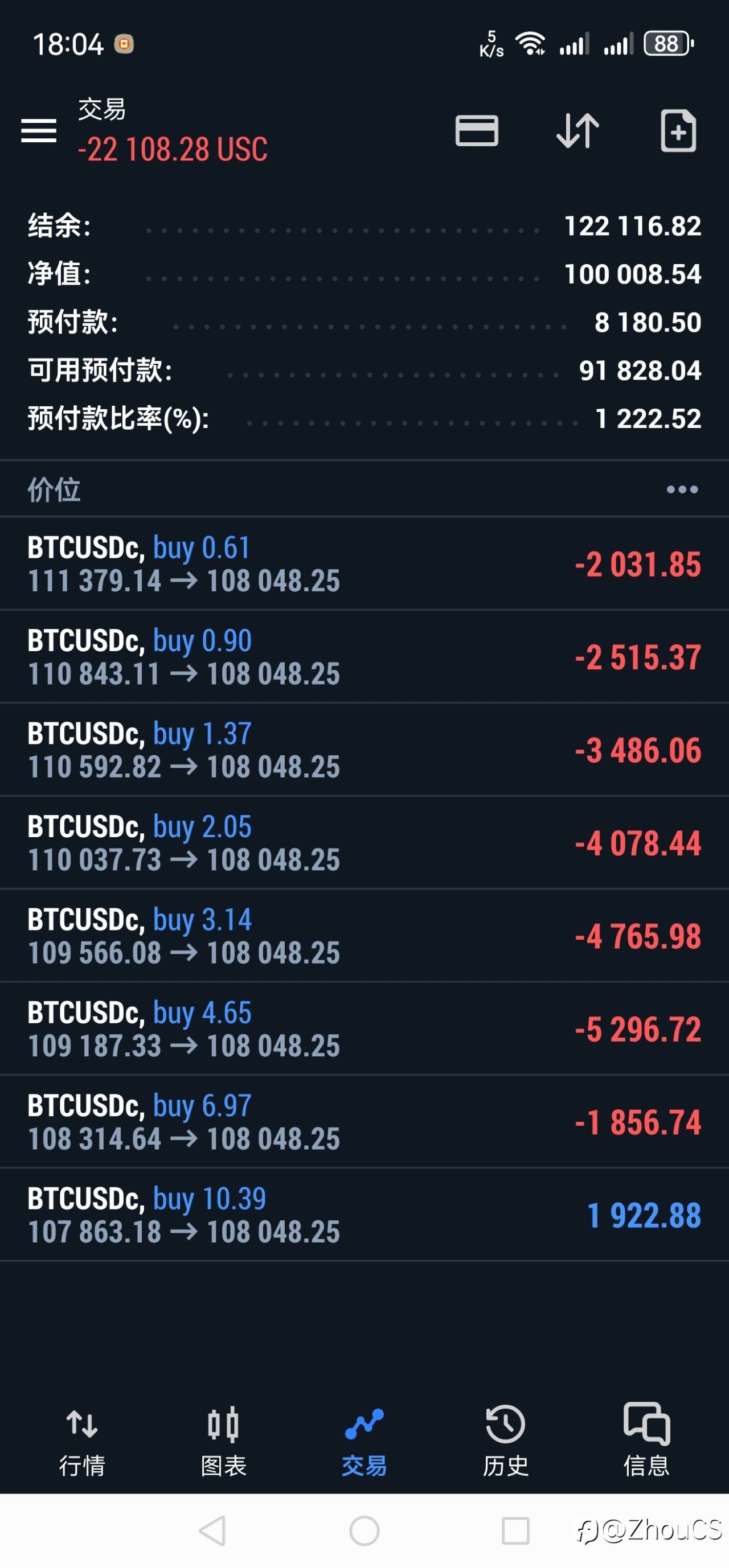Image resolution: width=729 pixels, height=1568 pixels.
Task: Switch to the 行情 quotes tab
Action: tap(82, 1440)
